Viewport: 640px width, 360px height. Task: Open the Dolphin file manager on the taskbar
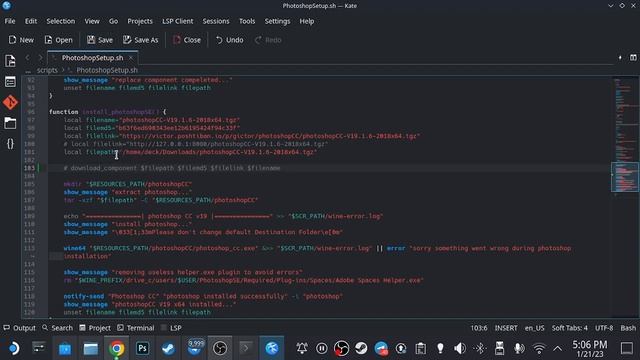pos(91,348)
